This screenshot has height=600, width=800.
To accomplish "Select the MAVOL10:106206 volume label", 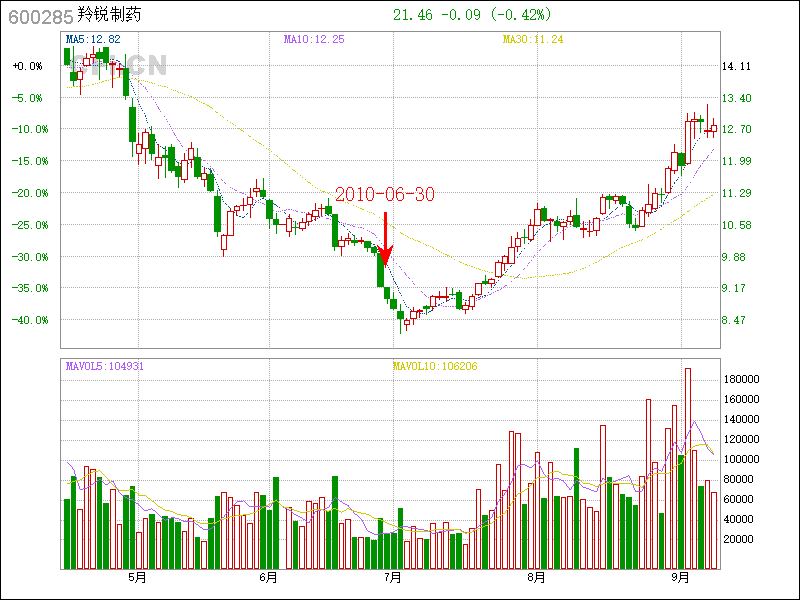I will (435, 366).
